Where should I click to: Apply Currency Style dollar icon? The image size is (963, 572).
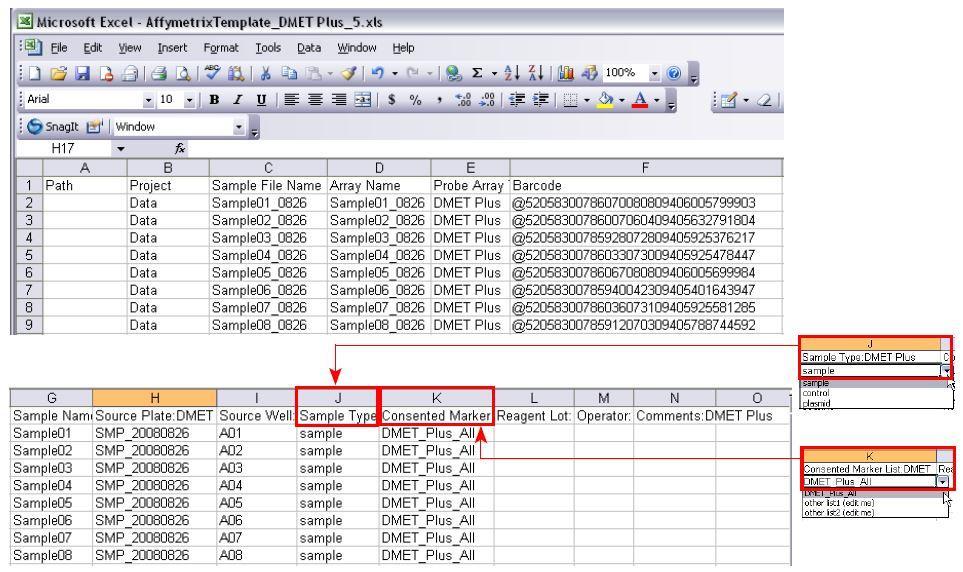tap(391, 100)
